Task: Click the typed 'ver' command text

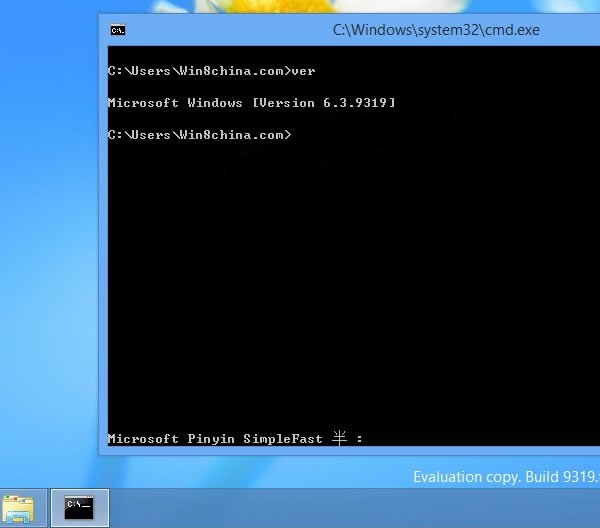Action: (x=304, y=71)
